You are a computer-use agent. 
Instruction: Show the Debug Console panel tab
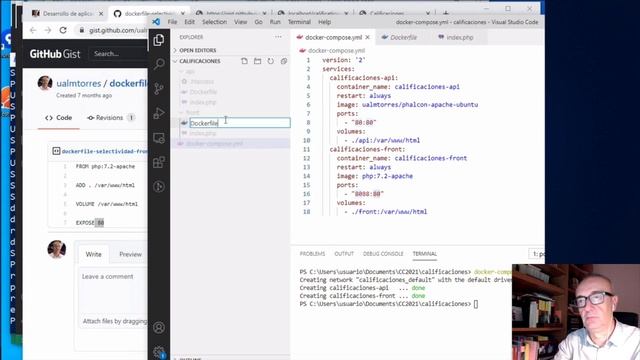383,254
